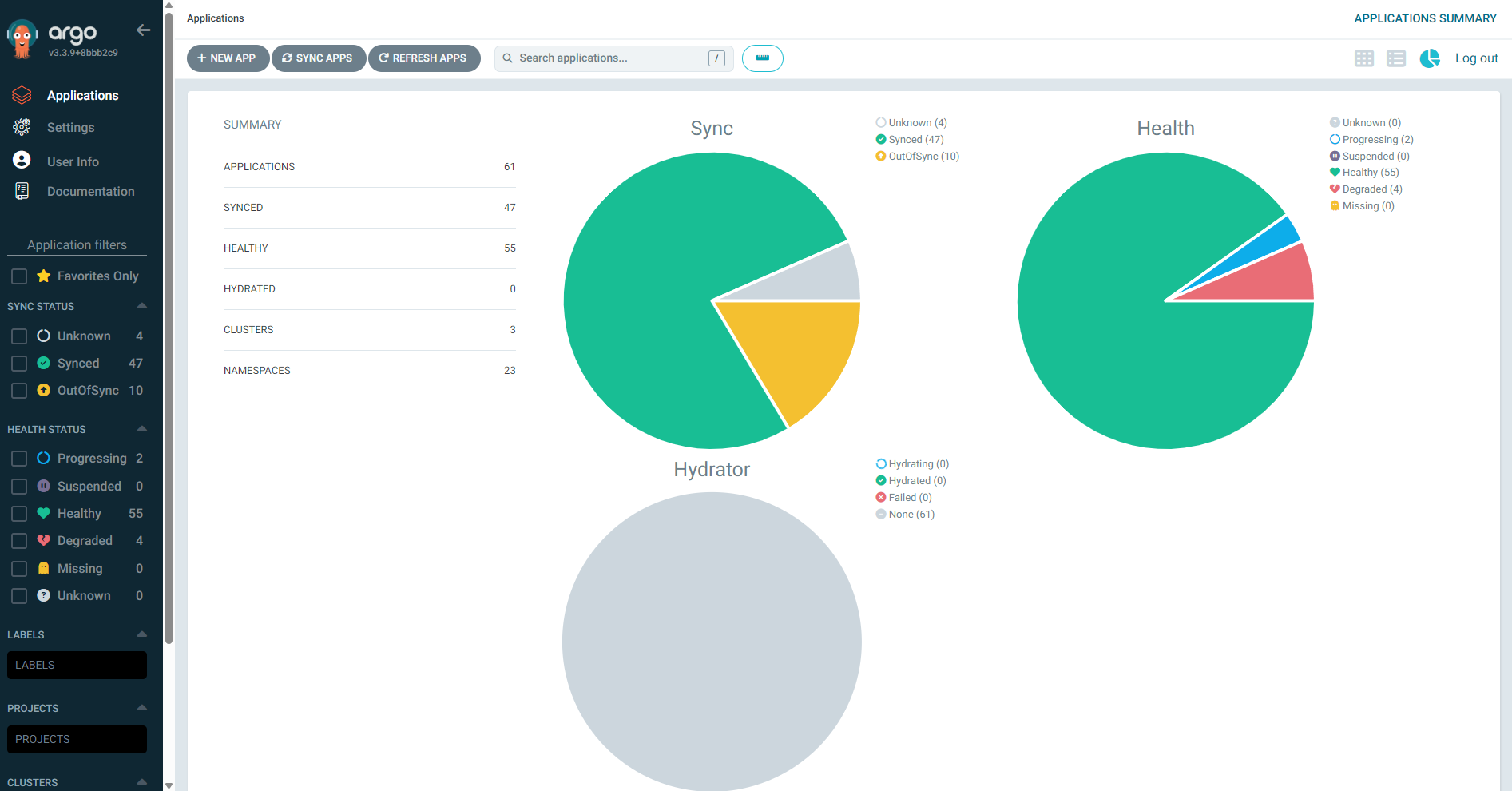Check the OutOfSync sync status filter
Image resolution: width=1512 pixels, height=791 pixels.
point(19,391)
